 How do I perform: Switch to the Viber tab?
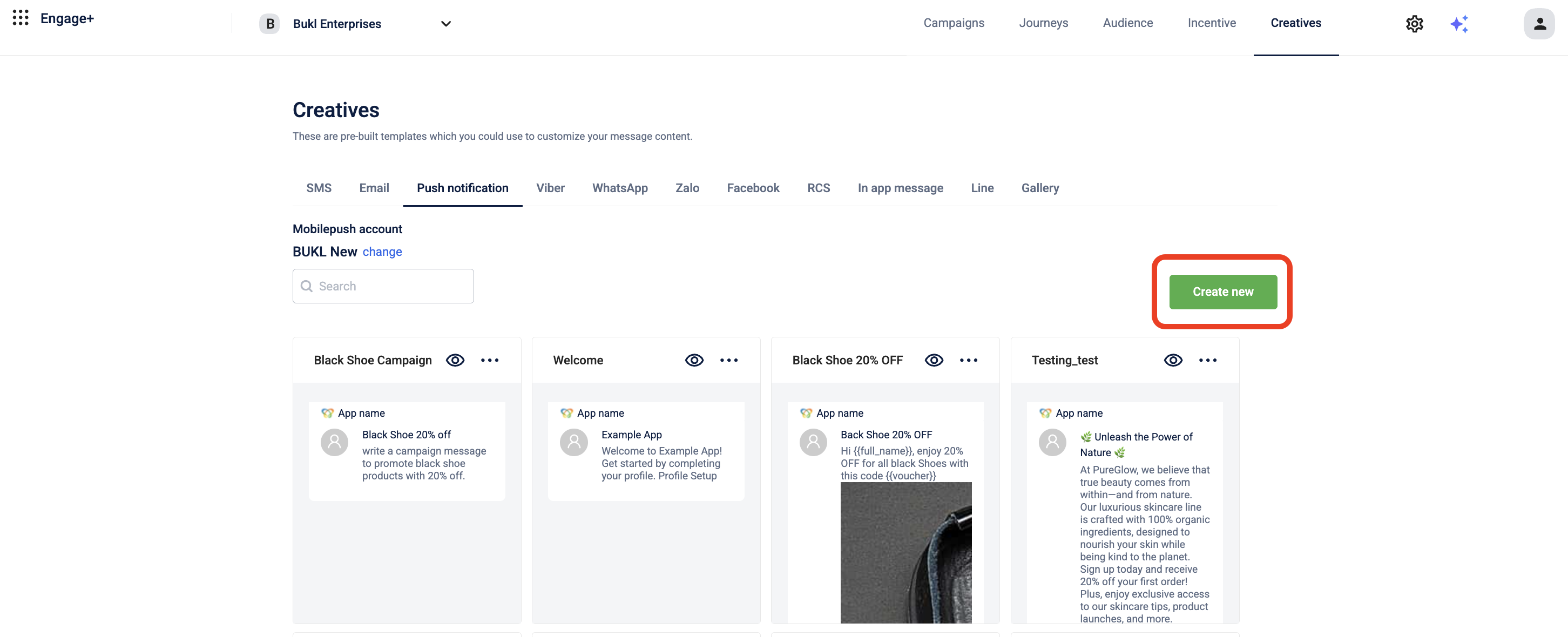(x=550, y=188)
